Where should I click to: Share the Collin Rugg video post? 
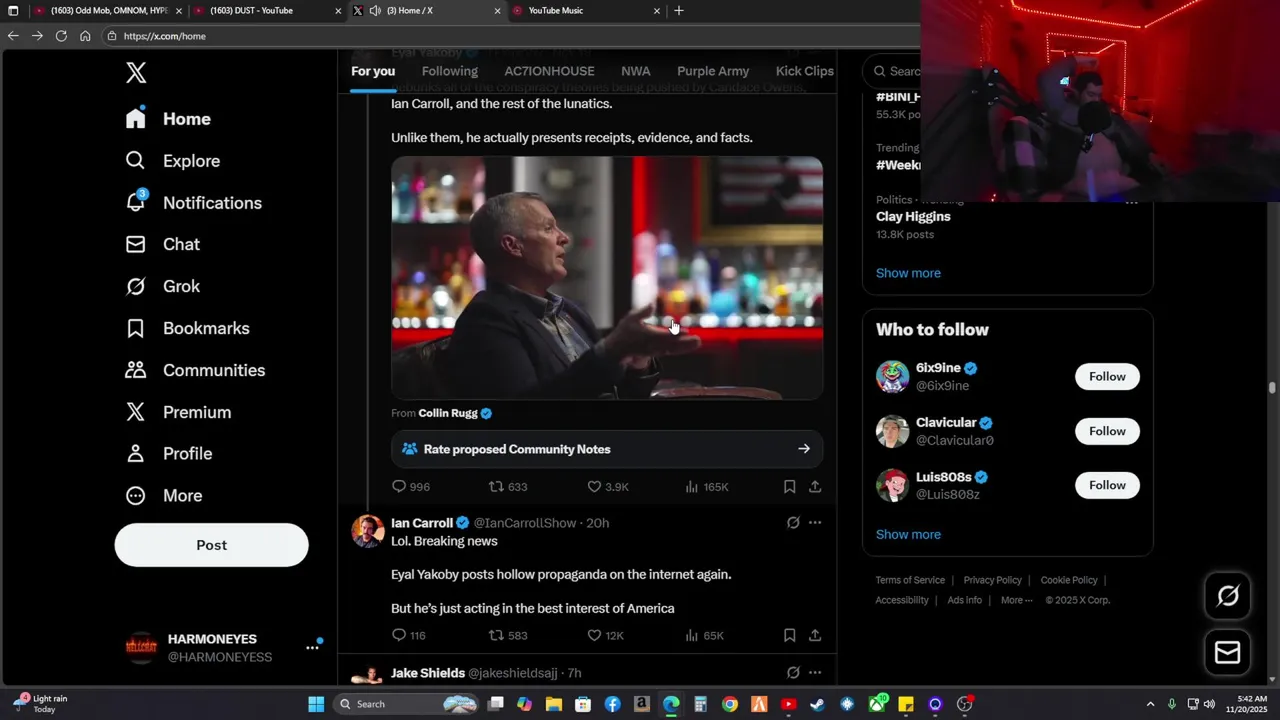[815, 487]
